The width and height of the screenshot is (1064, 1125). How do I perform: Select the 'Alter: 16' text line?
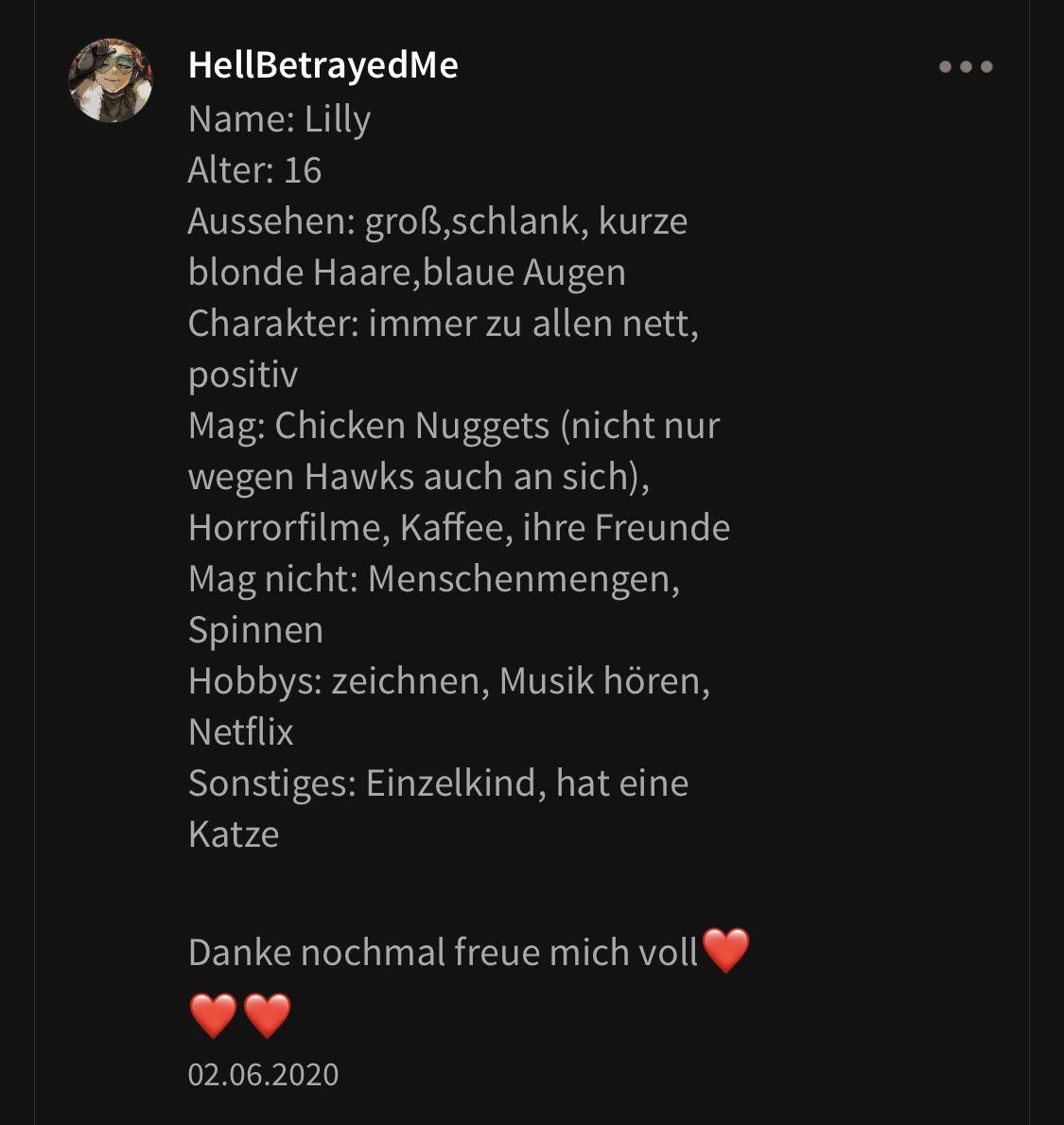254,170
